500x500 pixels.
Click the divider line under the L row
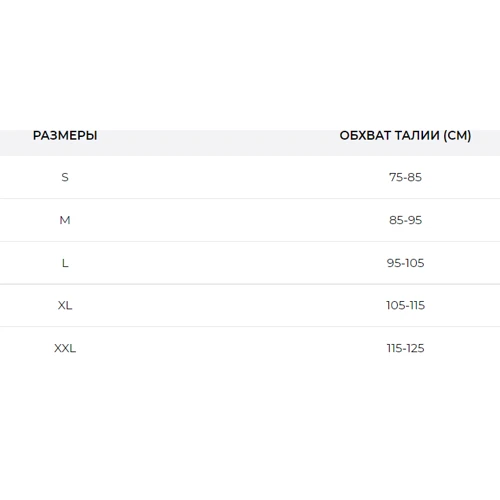pos(250,284)
